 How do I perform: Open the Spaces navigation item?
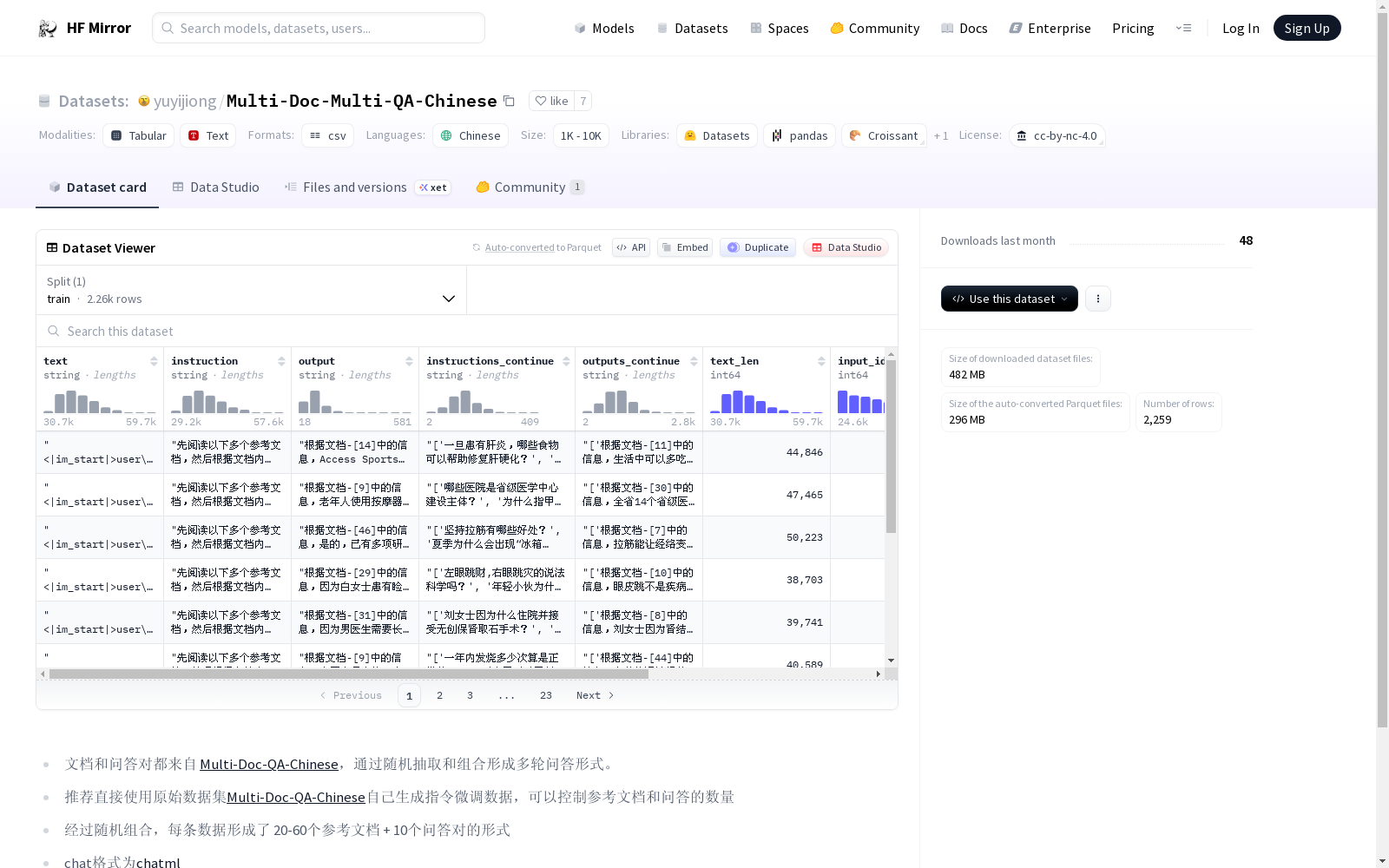780,28
